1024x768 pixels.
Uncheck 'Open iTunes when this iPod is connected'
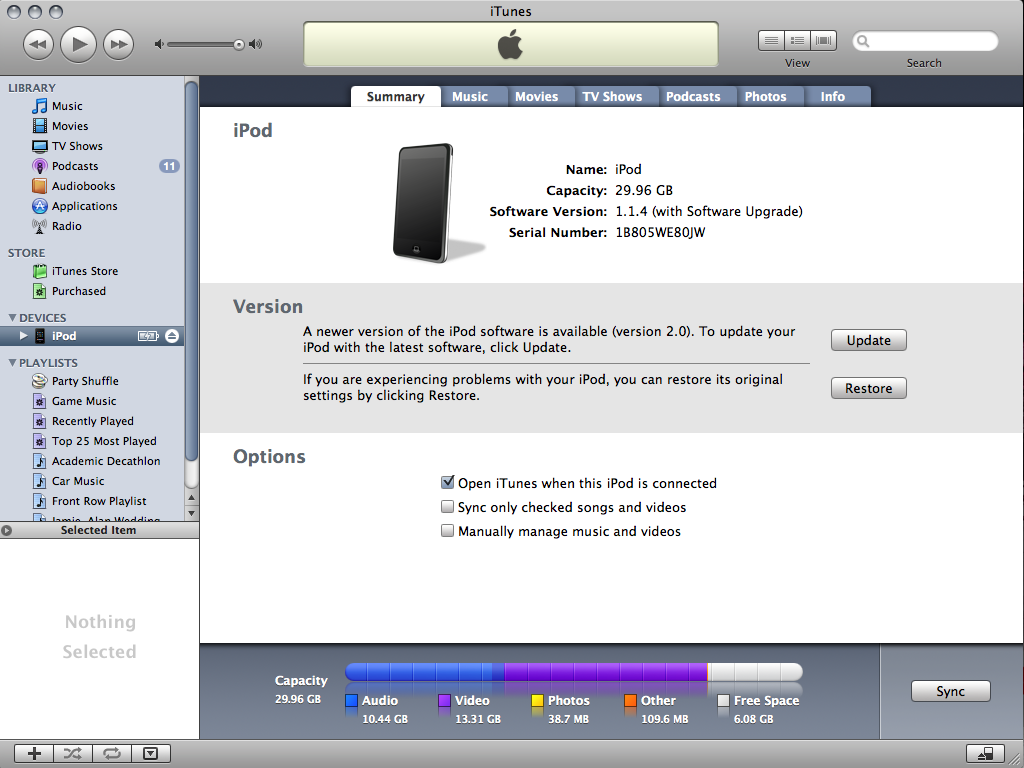pos(447,482)
